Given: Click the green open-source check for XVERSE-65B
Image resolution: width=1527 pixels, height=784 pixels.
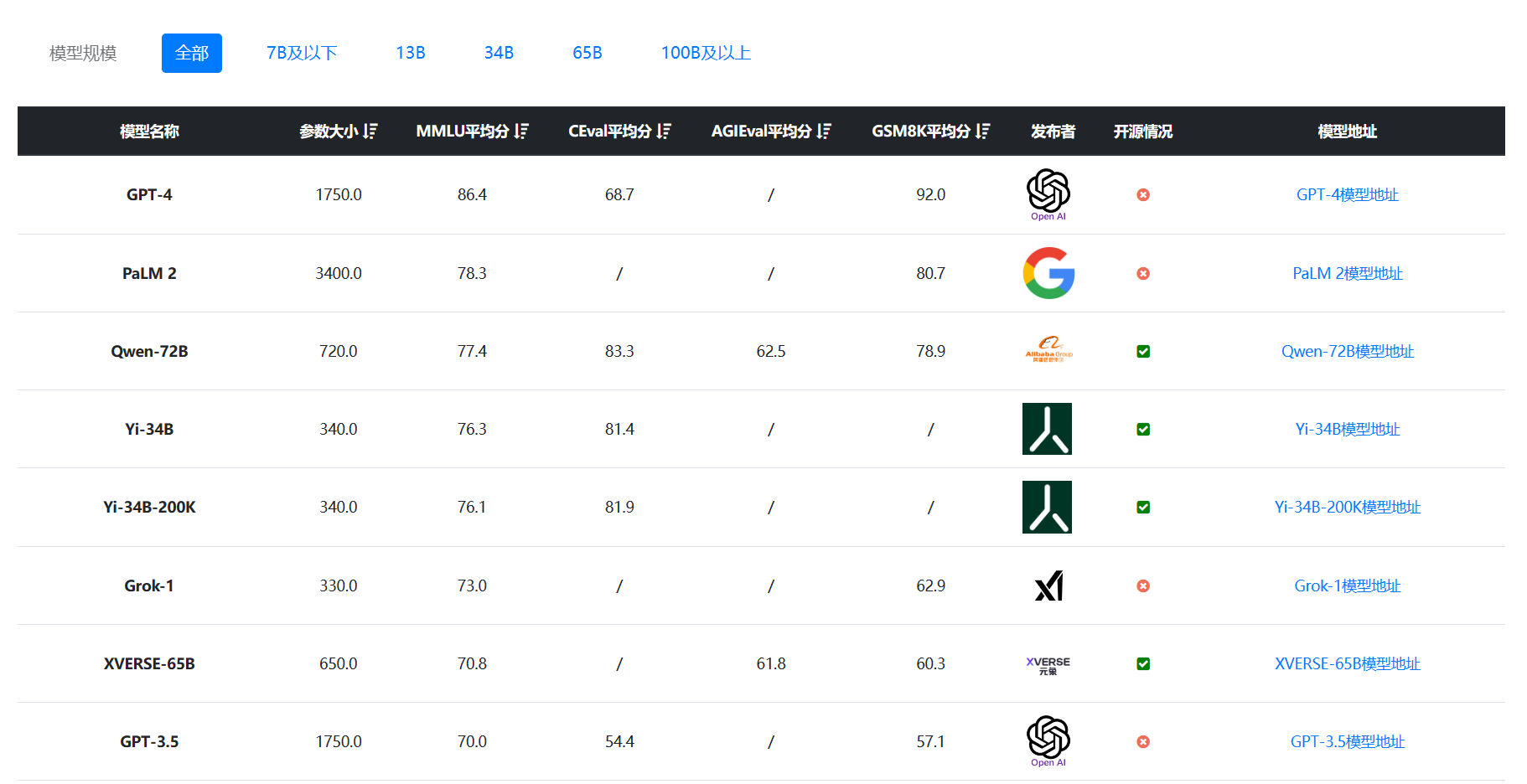Looking at the screenshot, I should [1143, 663].
